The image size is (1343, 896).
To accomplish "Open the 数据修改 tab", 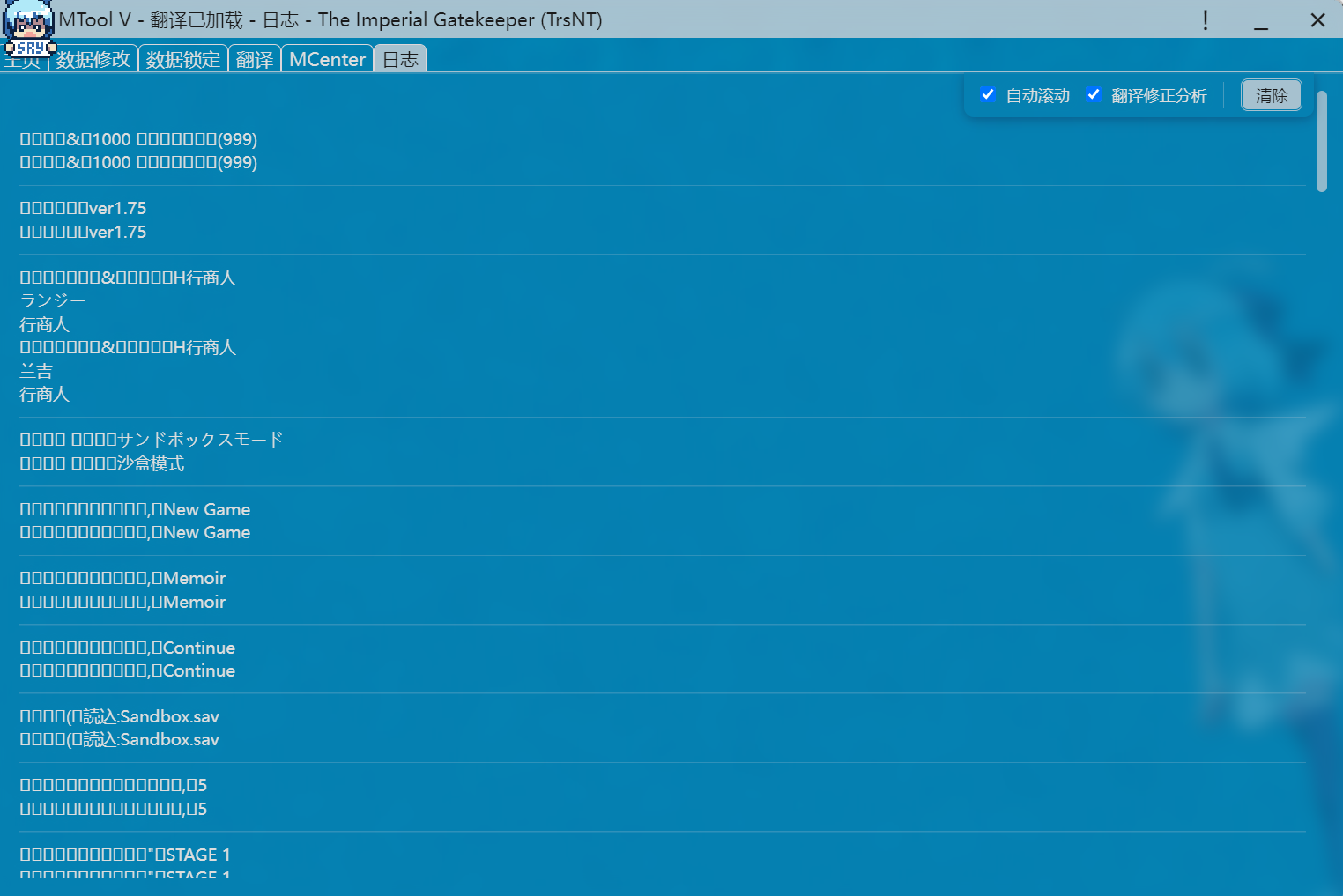I will click(x=93, y=59).
